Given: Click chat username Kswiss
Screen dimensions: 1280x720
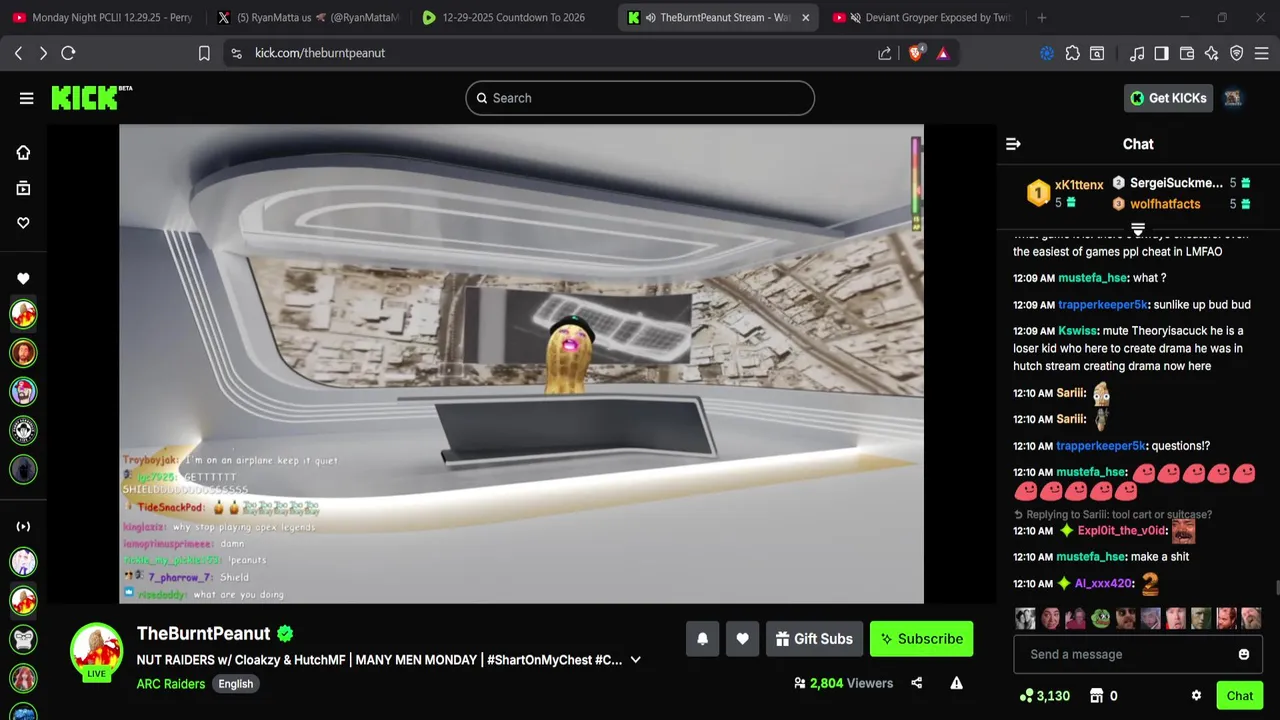Looking at the screenshot, I should pyautogui.click(x=1078, y=331).
